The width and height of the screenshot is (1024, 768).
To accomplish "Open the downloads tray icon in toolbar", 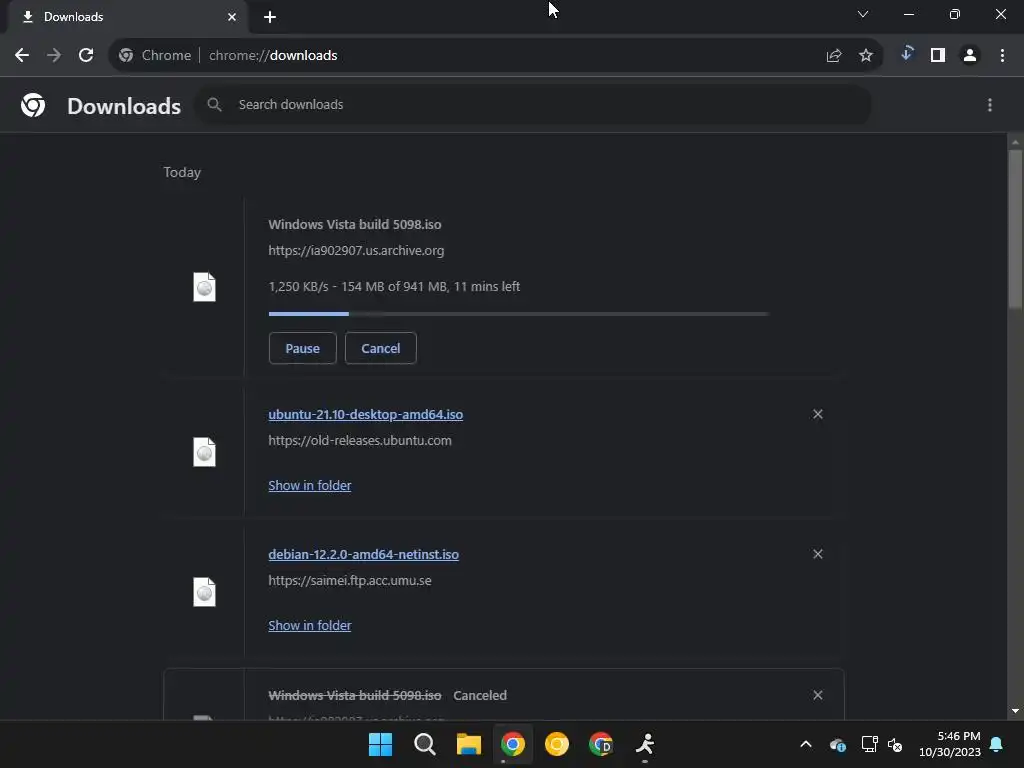I will 906,54.
